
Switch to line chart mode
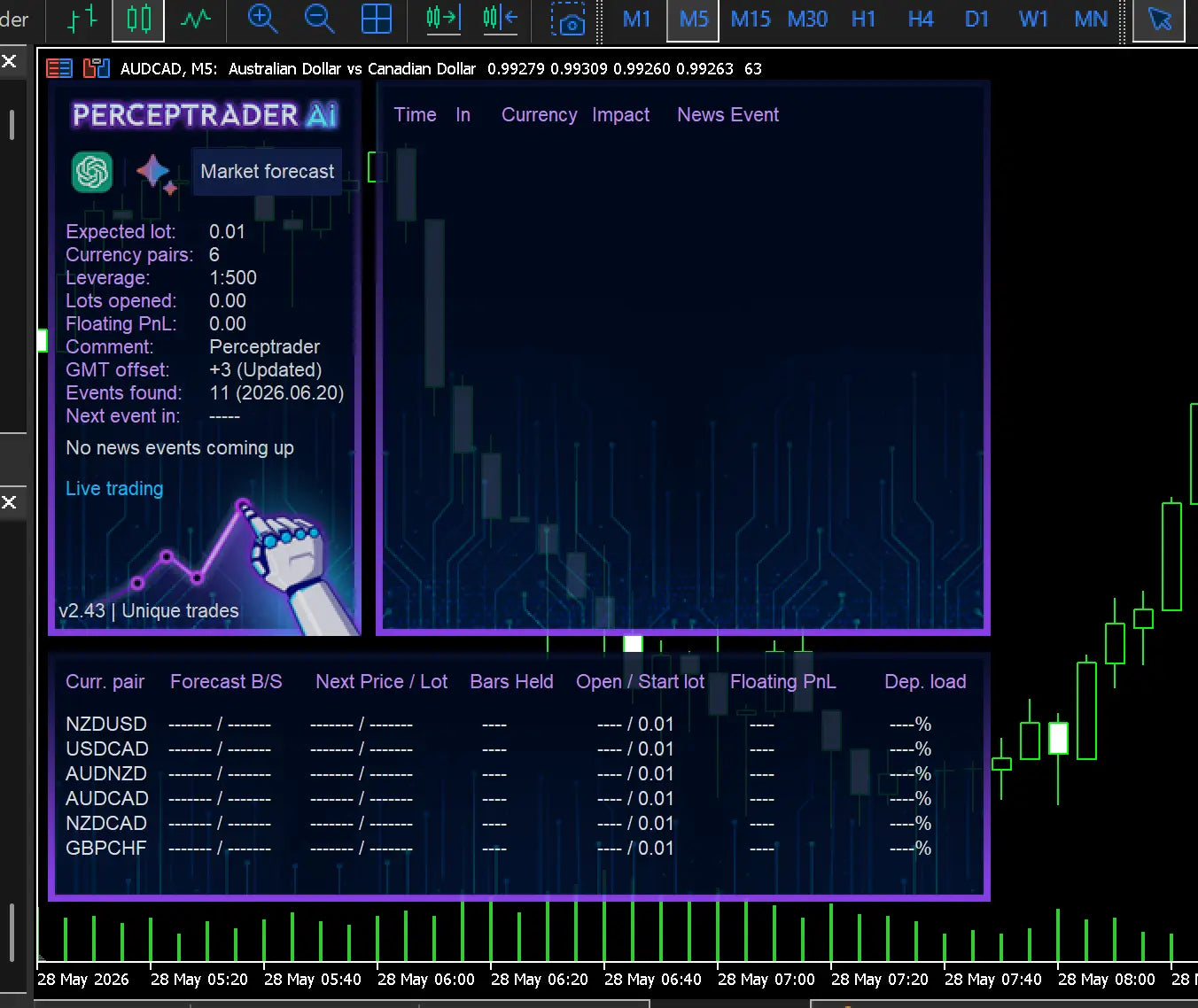tap(195, 19)
